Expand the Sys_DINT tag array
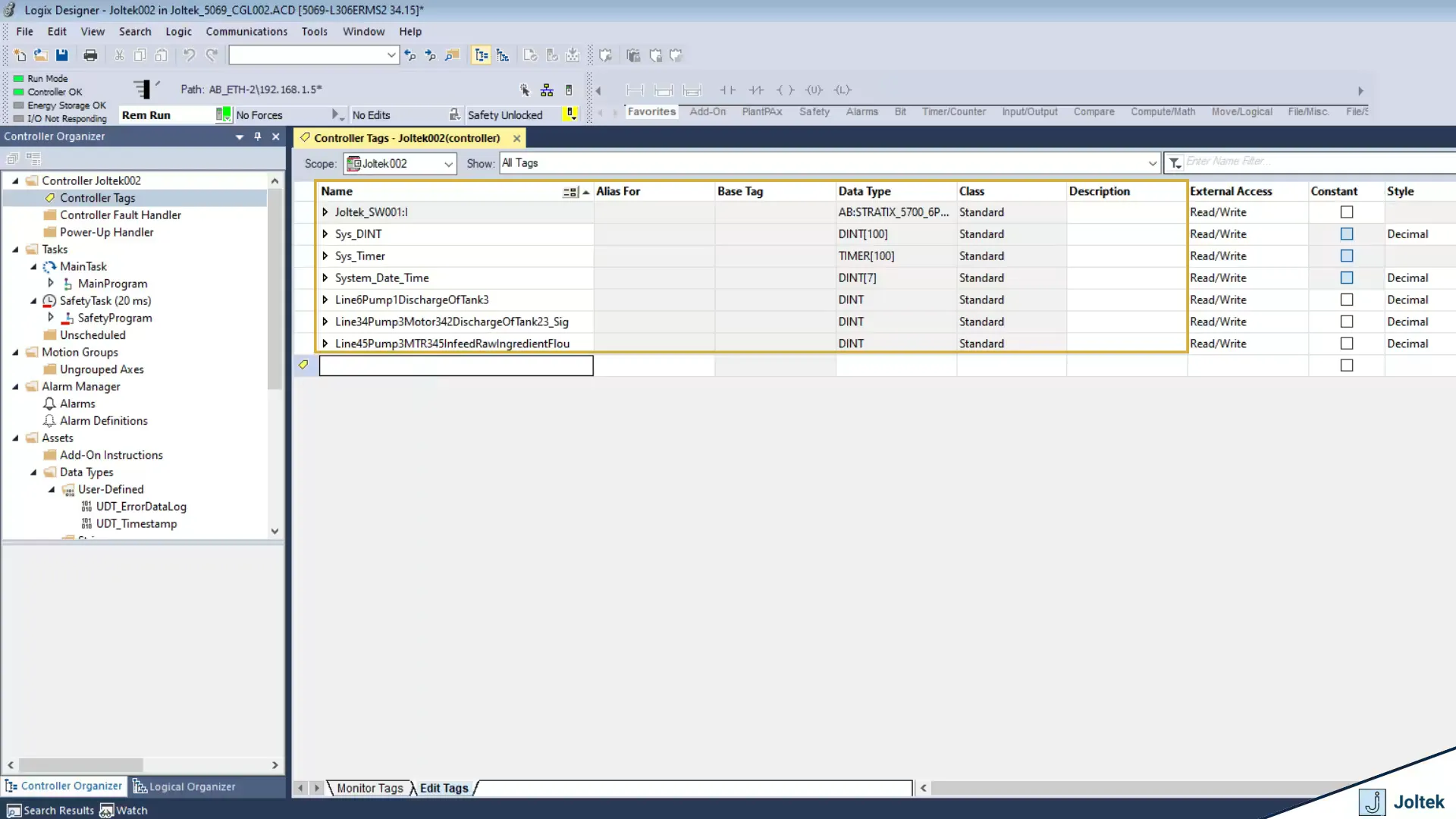The height and width of the screenshot is (819, 1456). (x=325, y=234)
